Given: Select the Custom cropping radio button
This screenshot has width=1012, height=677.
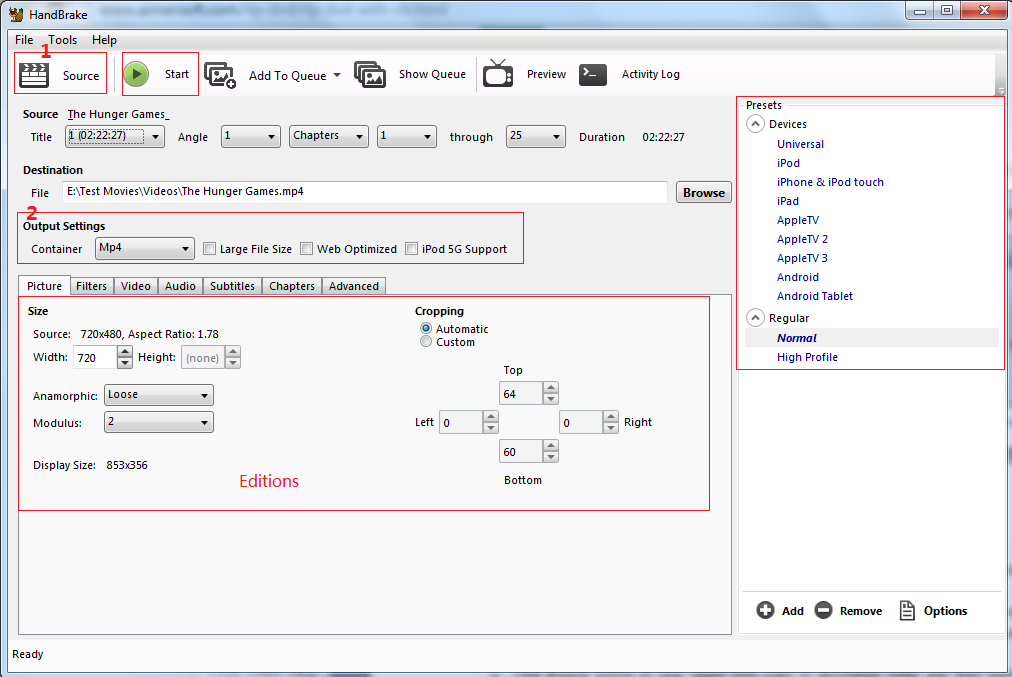Looking at the screenshot, I should 427,342.
